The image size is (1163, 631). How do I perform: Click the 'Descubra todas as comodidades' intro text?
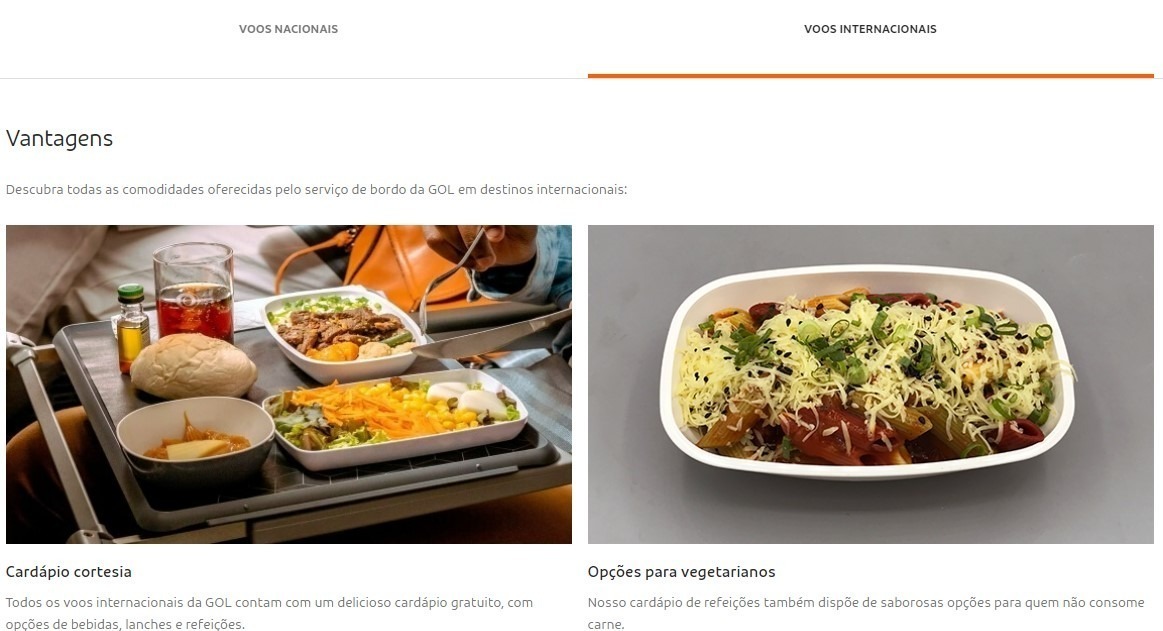pyautogui.click(x=317, y=190)
